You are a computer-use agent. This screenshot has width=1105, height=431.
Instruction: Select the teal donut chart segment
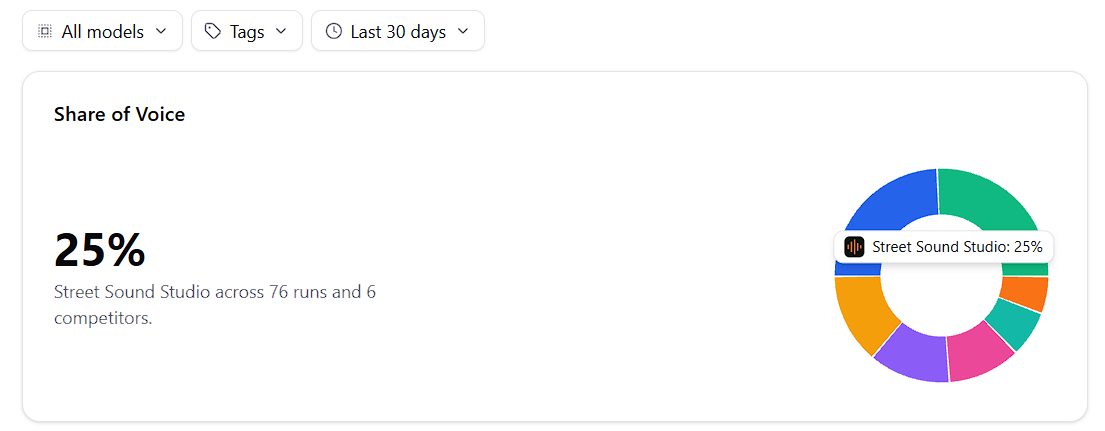(x=1014, y=323)
